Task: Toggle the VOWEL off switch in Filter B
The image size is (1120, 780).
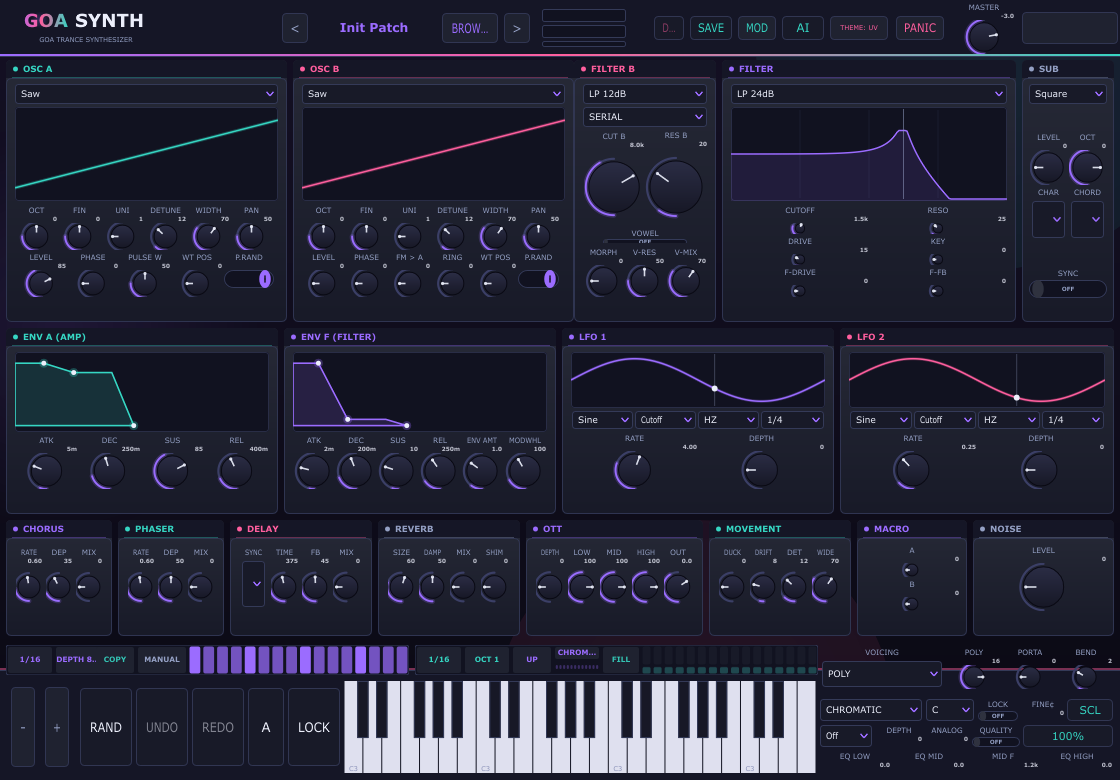Action: tap(644, 241)
